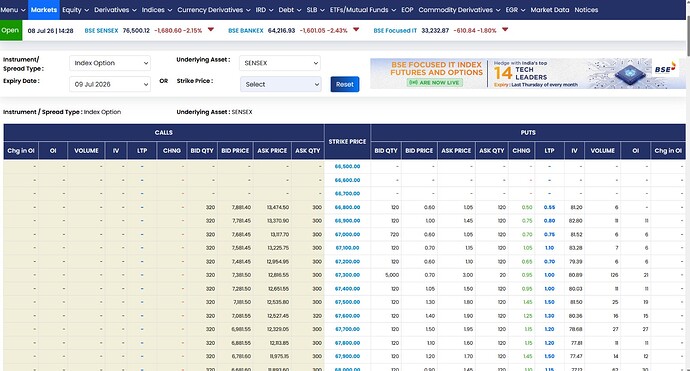This screenshot has width=690, height=371.
Task: Open the EGR menu
Action: click(515, 10)
